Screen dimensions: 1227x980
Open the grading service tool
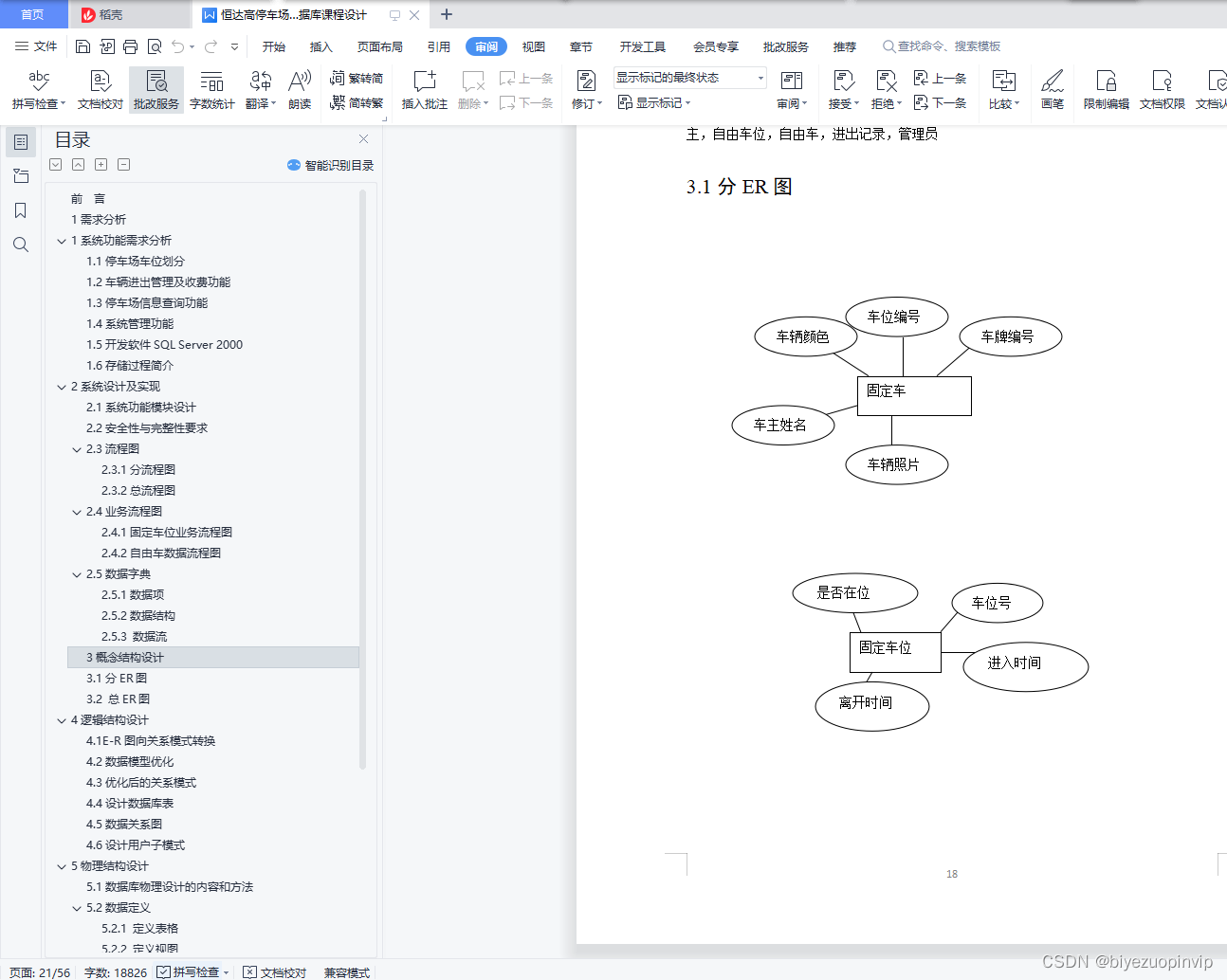click(156, 90)
